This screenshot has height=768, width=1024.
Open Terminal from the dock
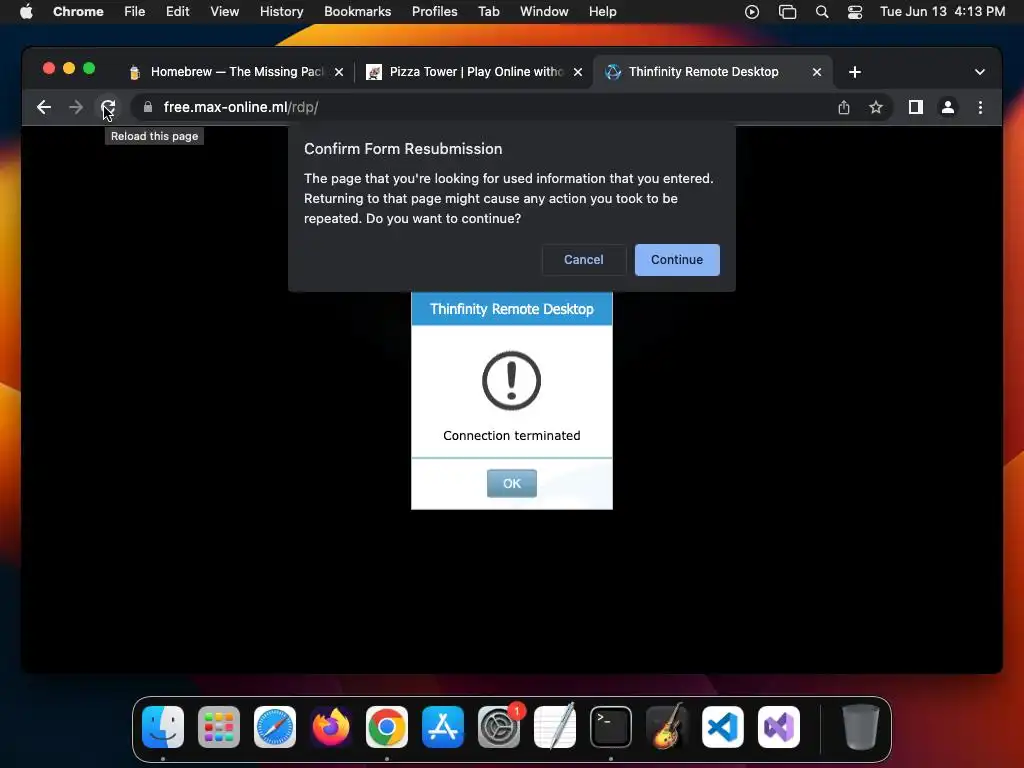click(611, 727)
